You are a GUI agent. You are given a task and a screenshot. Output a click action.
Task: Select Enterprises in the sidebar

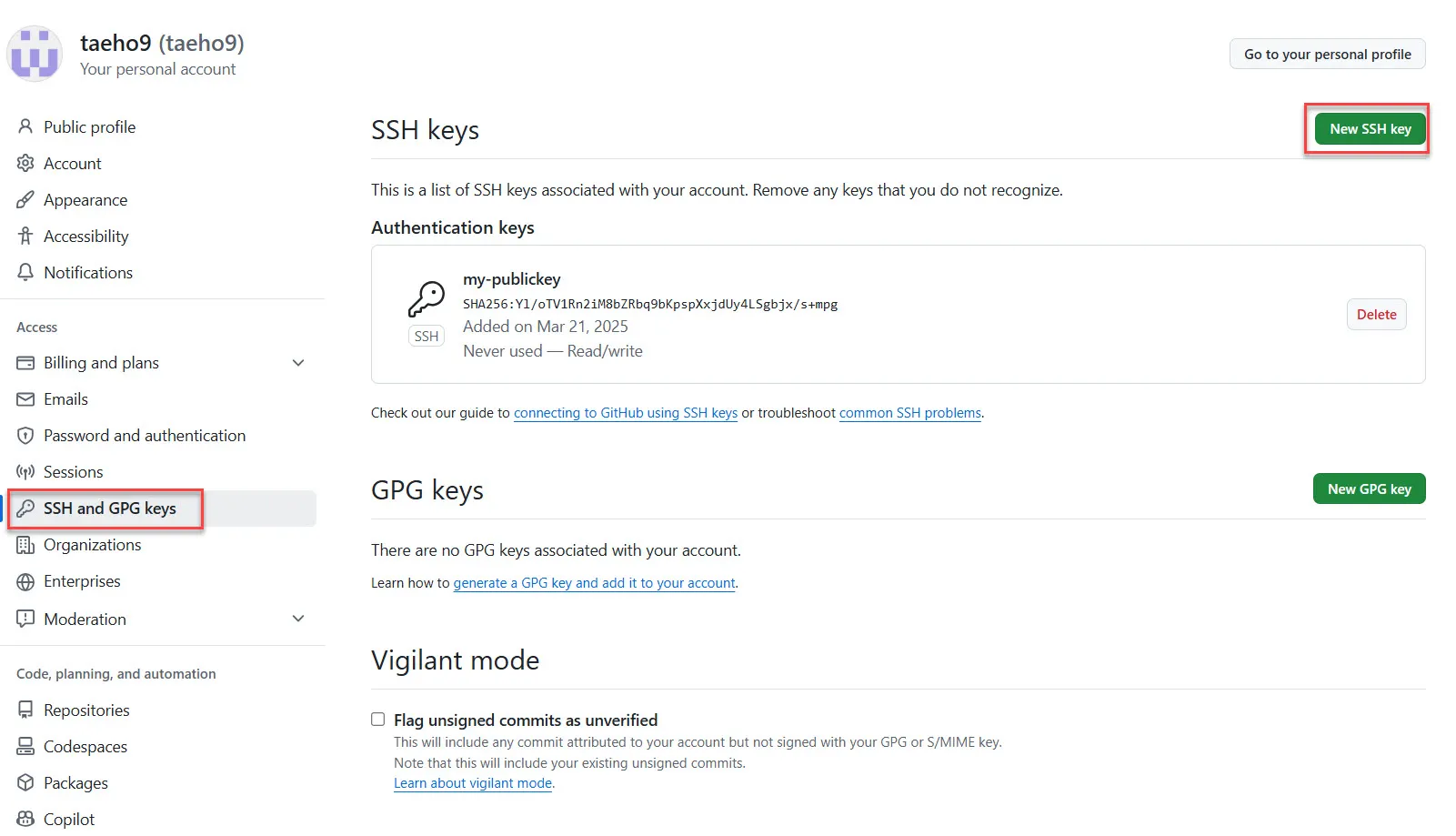[x=82, y=580]
